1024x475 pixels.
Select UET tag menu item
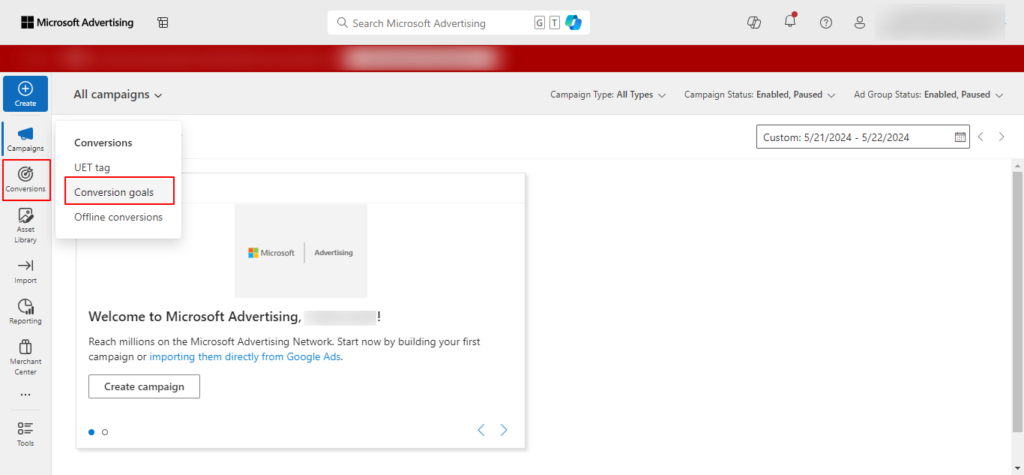click(92, 167)
